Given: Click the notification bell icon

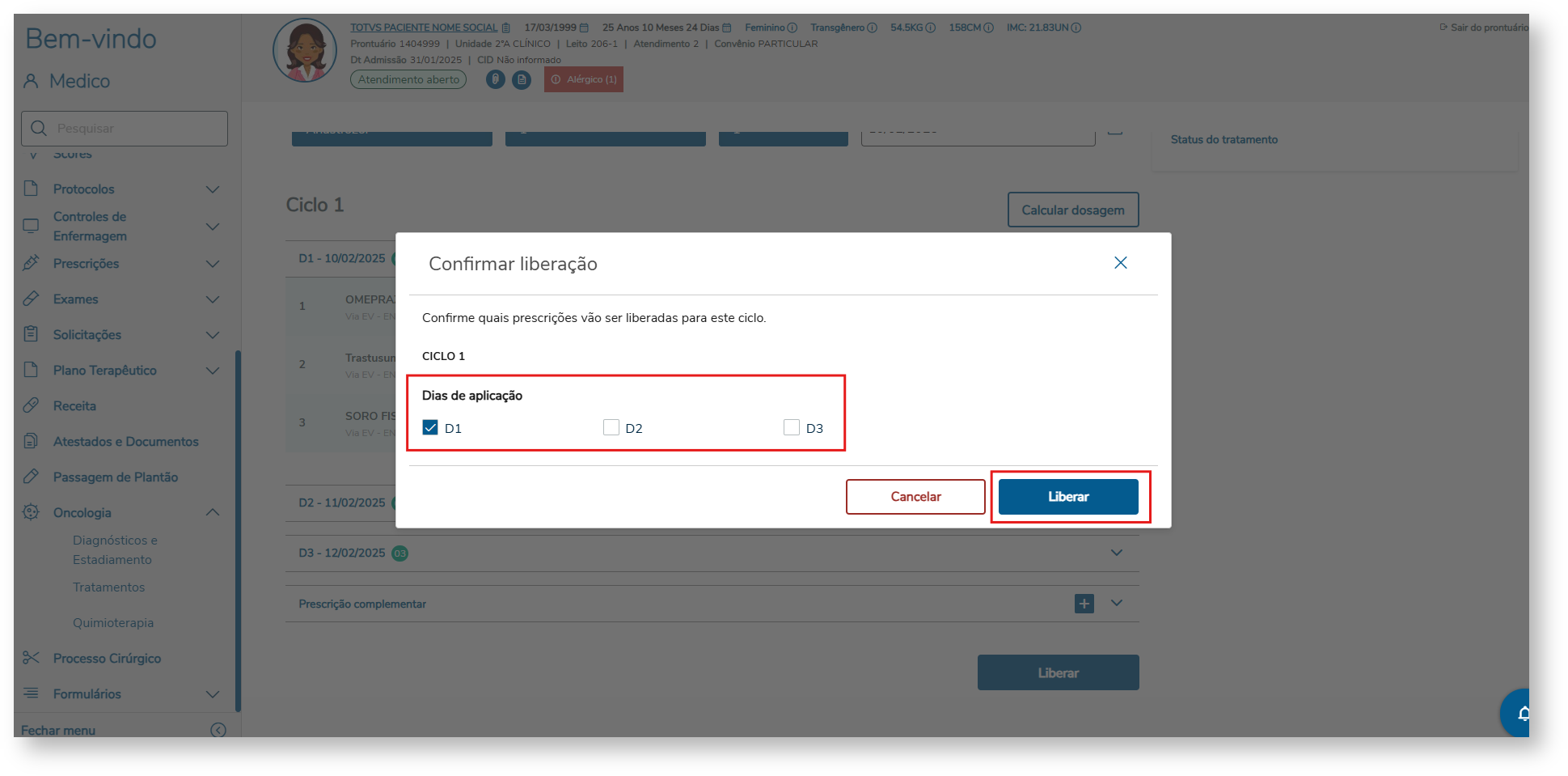Looking at the screenshot, I should (x=1522, y=713).
